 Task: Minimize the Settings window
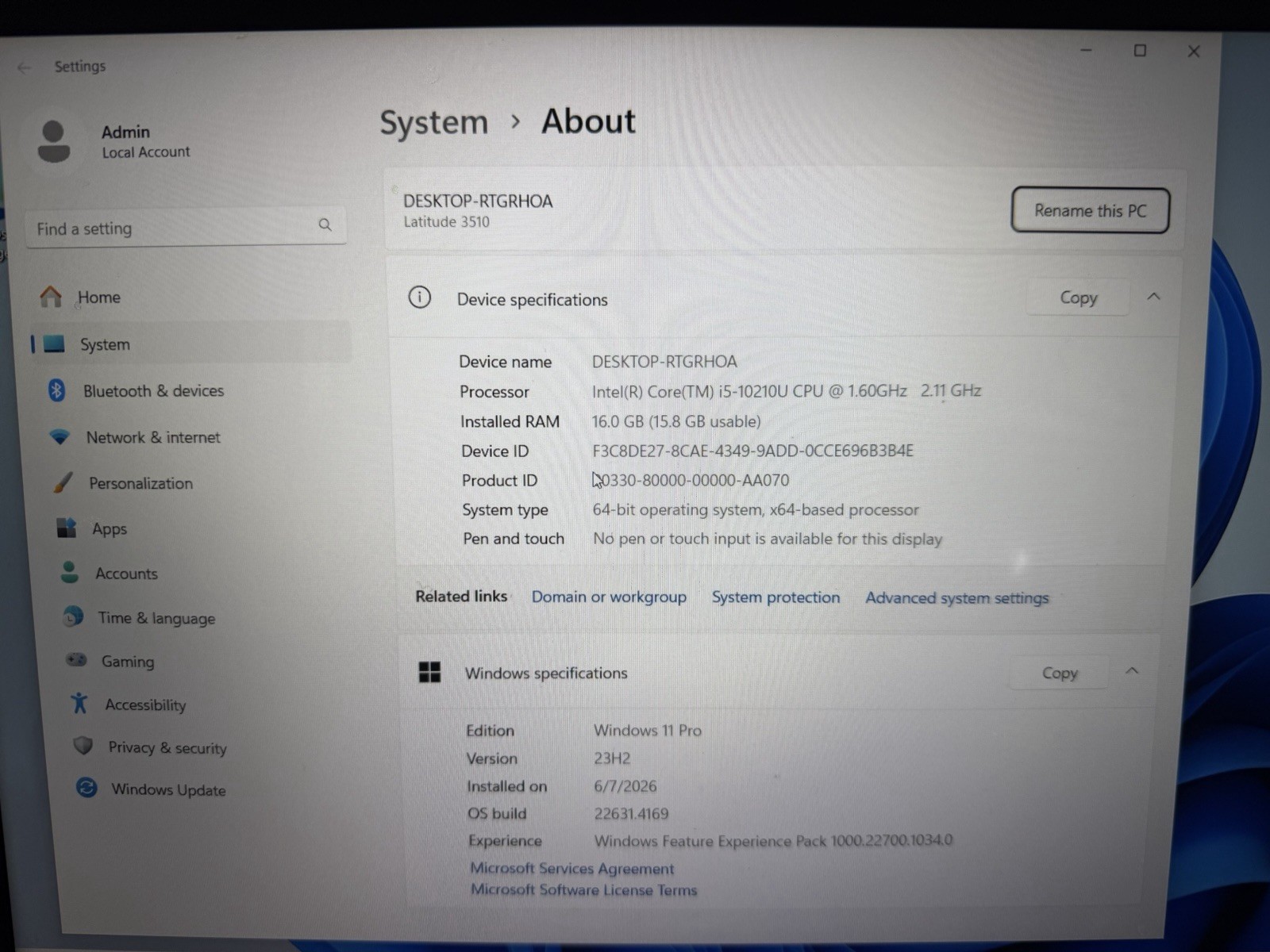point(1086,50)
